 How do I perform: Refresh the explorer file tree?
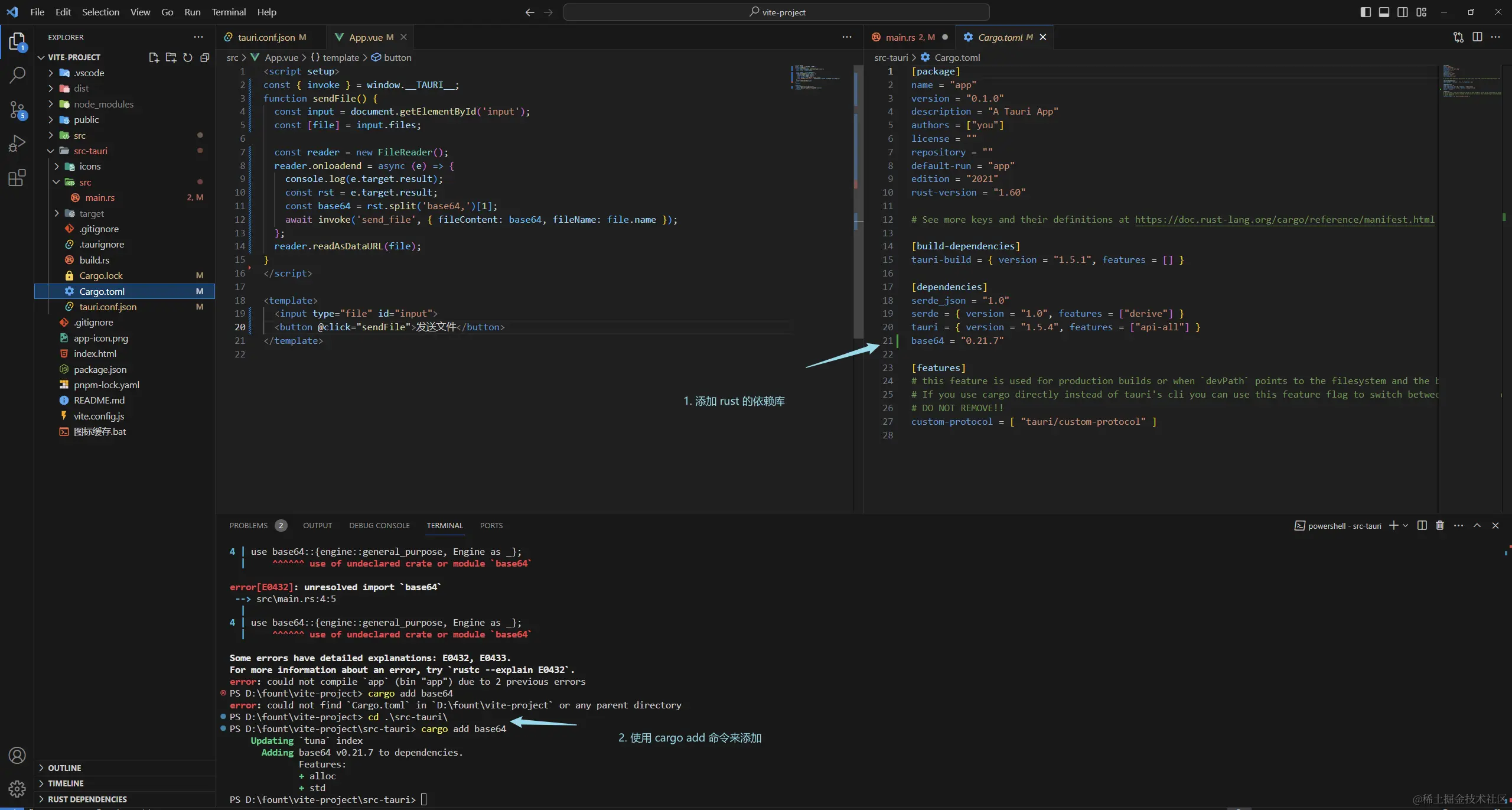click(188, 57)
